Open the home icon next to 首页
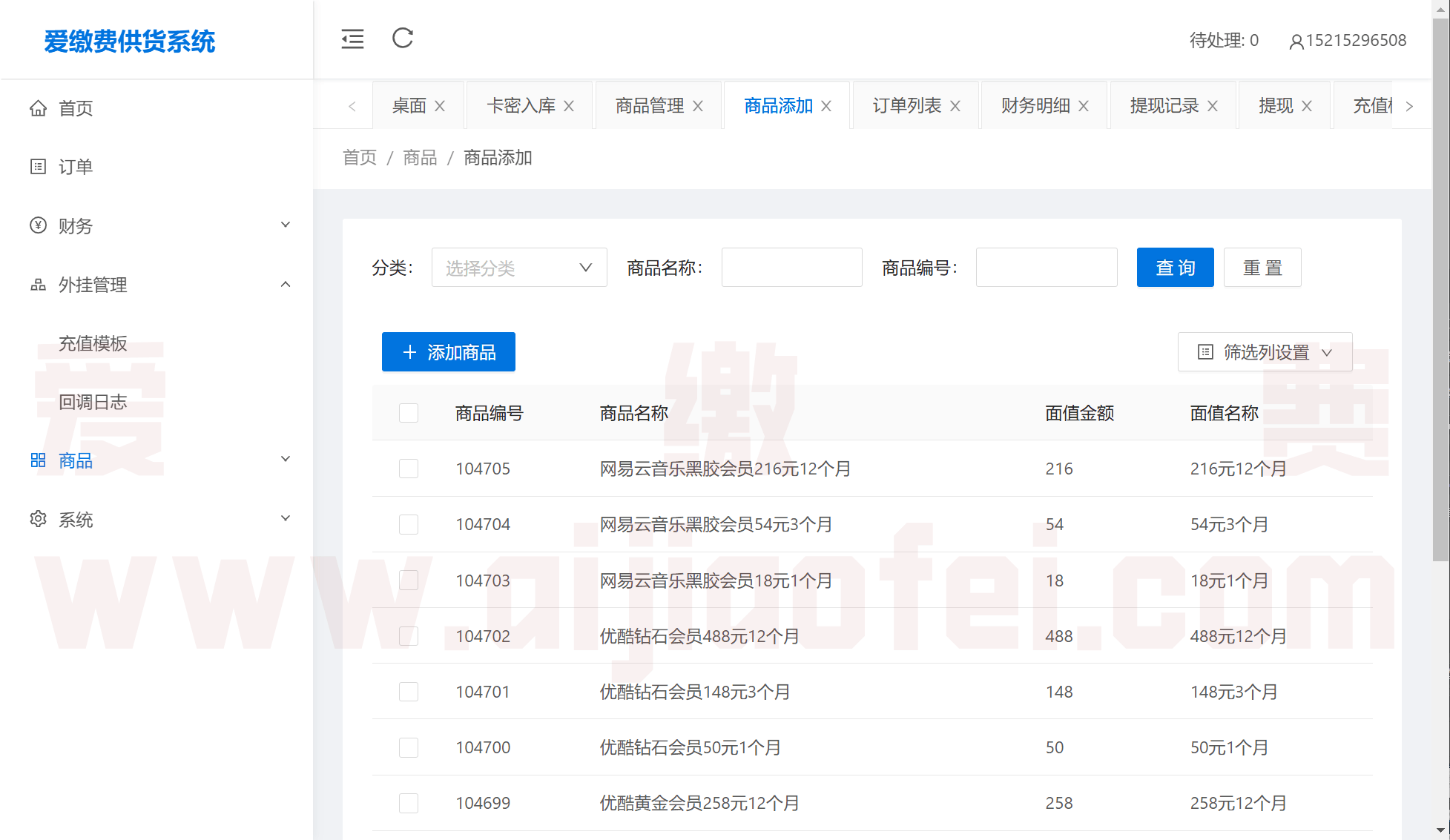 click(x=38, y=108)
